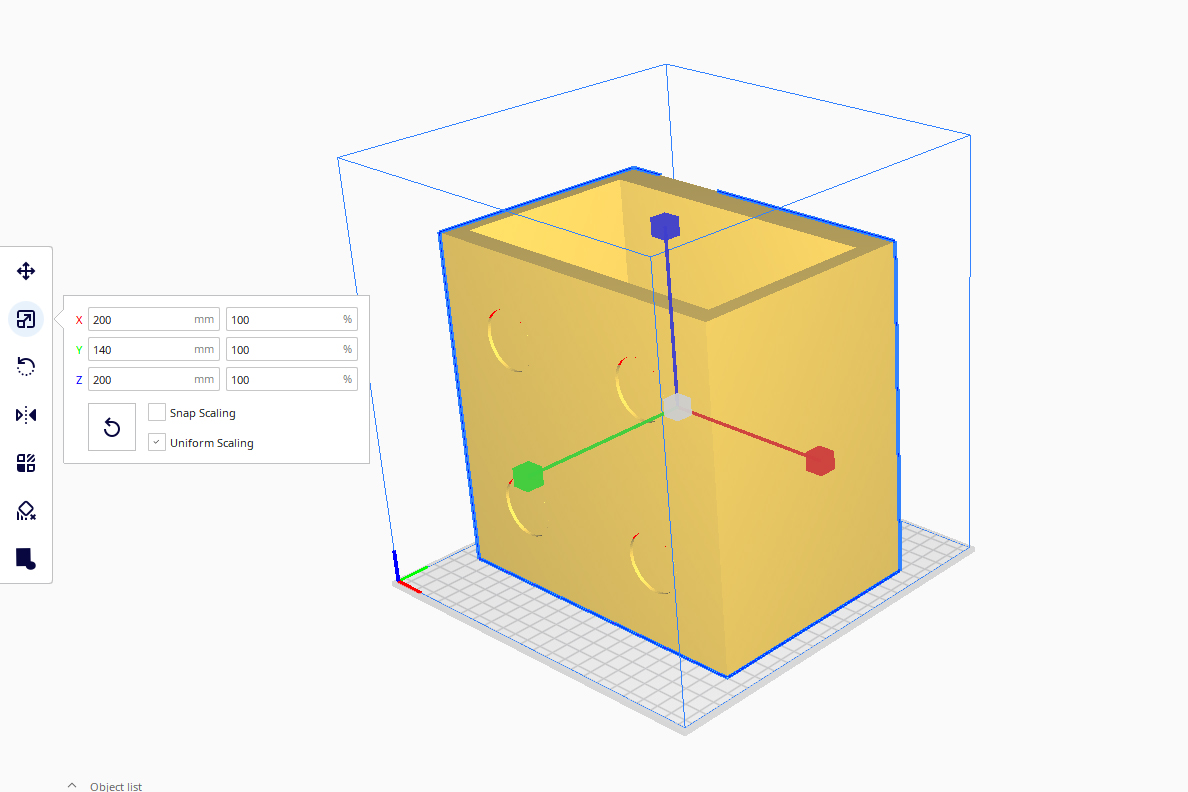
Task: Select the Rotate tool icon
Action: click(x=26, y=367)
